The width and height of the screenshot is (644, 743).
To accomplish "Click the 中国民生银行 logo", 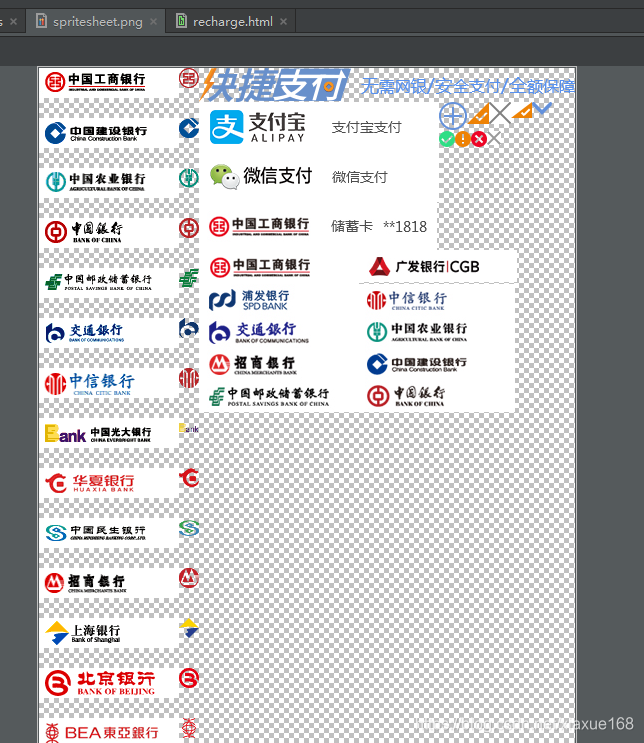I will tap(96, 533).
